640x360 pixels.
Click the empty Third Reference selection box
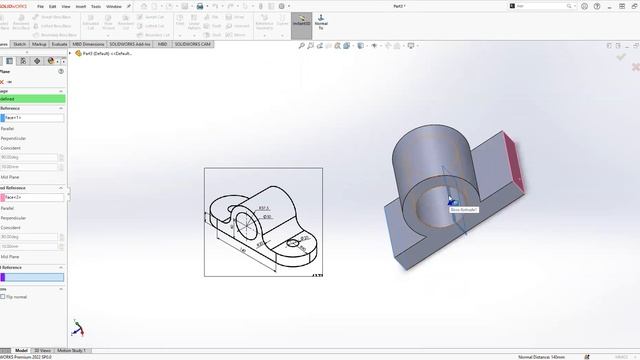tap(34, 278)
